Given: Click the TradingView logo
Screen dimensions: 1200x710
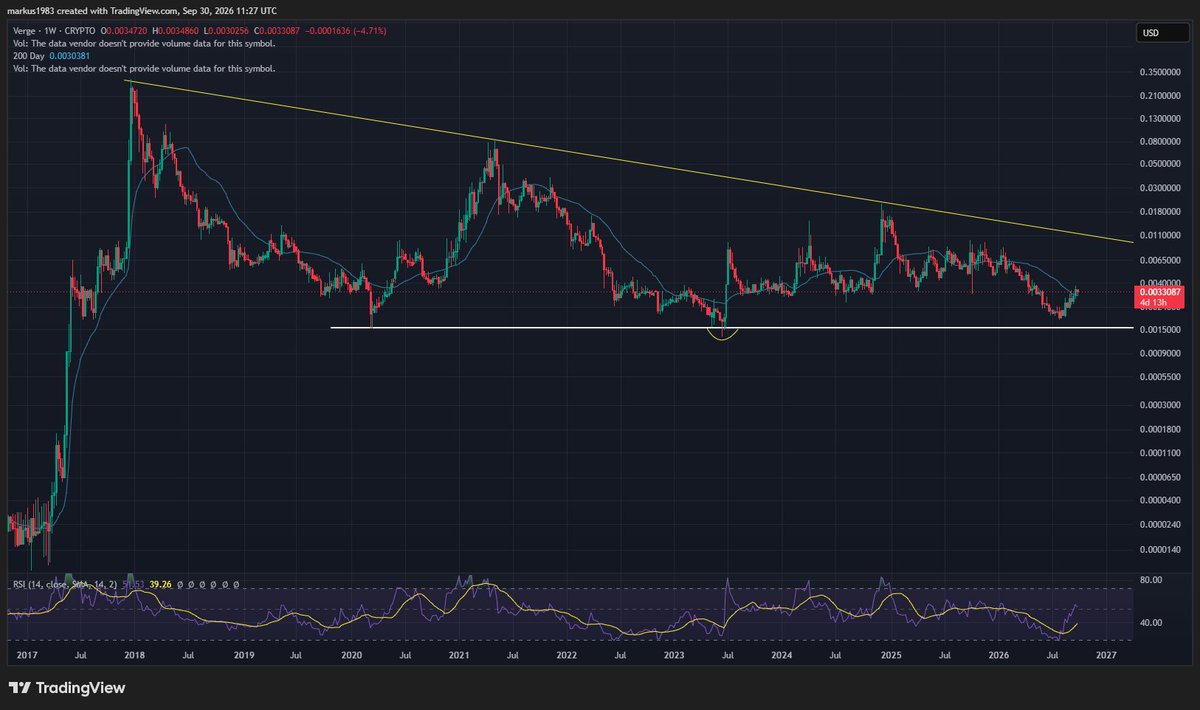Looking at the screenshot, I should point(66,688).
